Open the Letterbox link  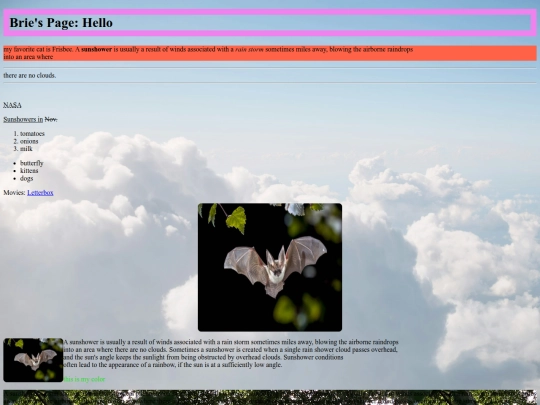tap(40, 193)
